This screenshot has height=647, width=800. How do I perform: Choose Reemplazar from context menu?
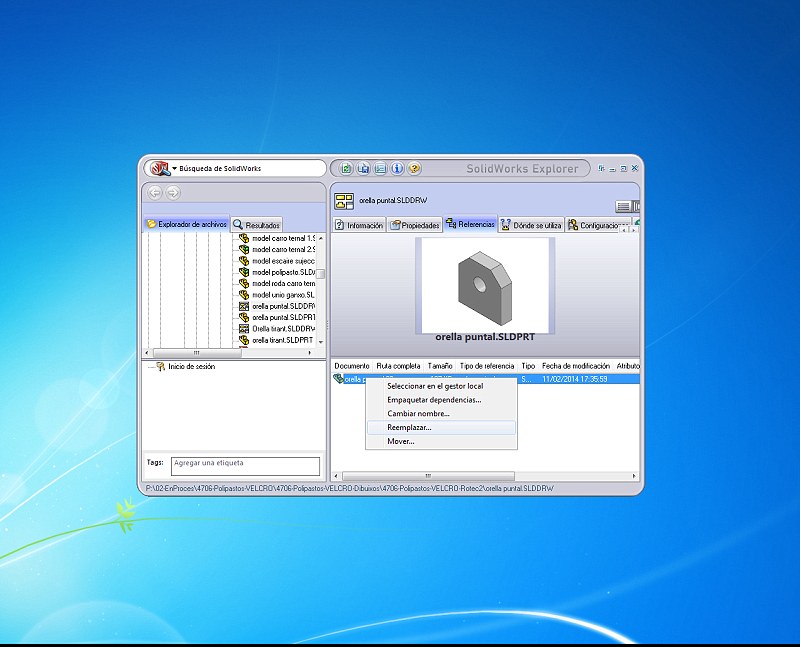click(x=441, y=428)
